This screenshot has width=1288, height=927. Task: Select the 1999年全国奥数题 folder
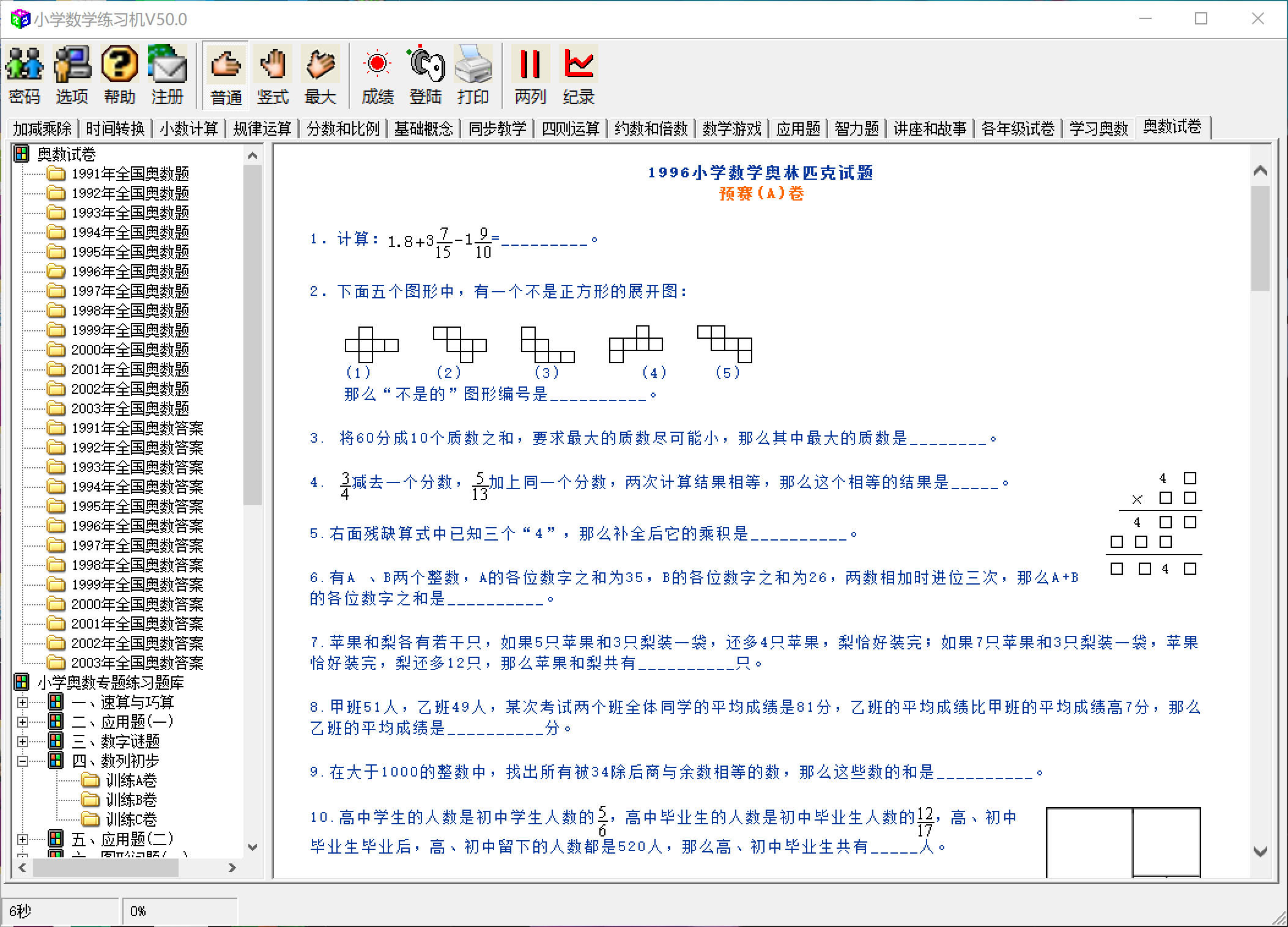point(119,330)
